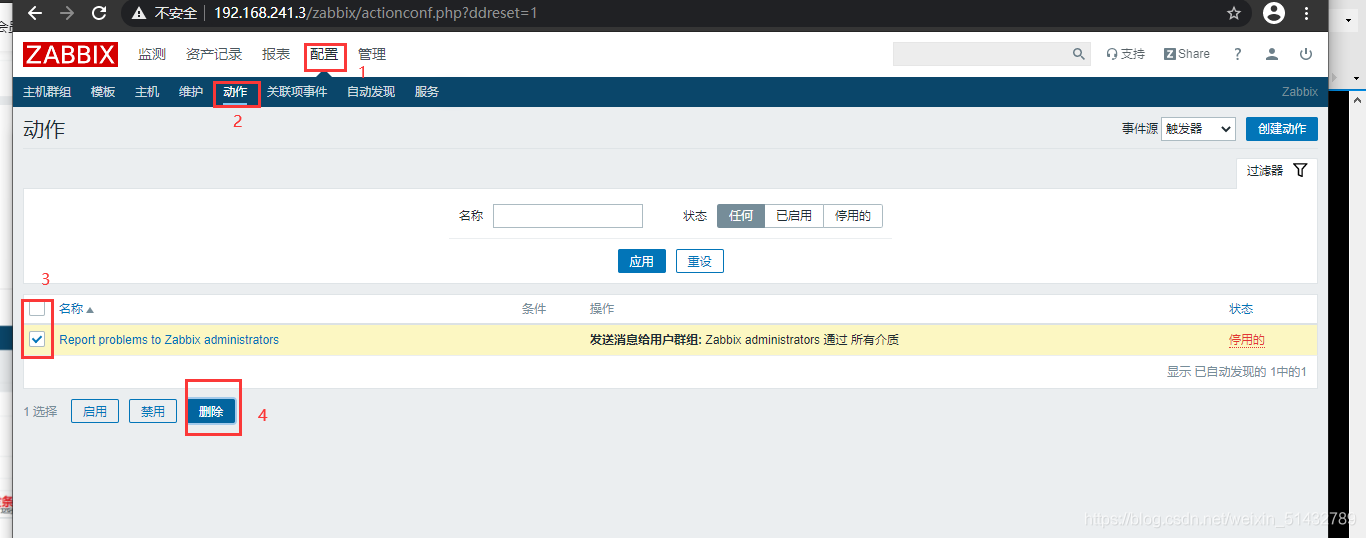Open the help question mark
Viewport: 1366px width, 538px height.
pyautogui.click(x=1238, y=54)
